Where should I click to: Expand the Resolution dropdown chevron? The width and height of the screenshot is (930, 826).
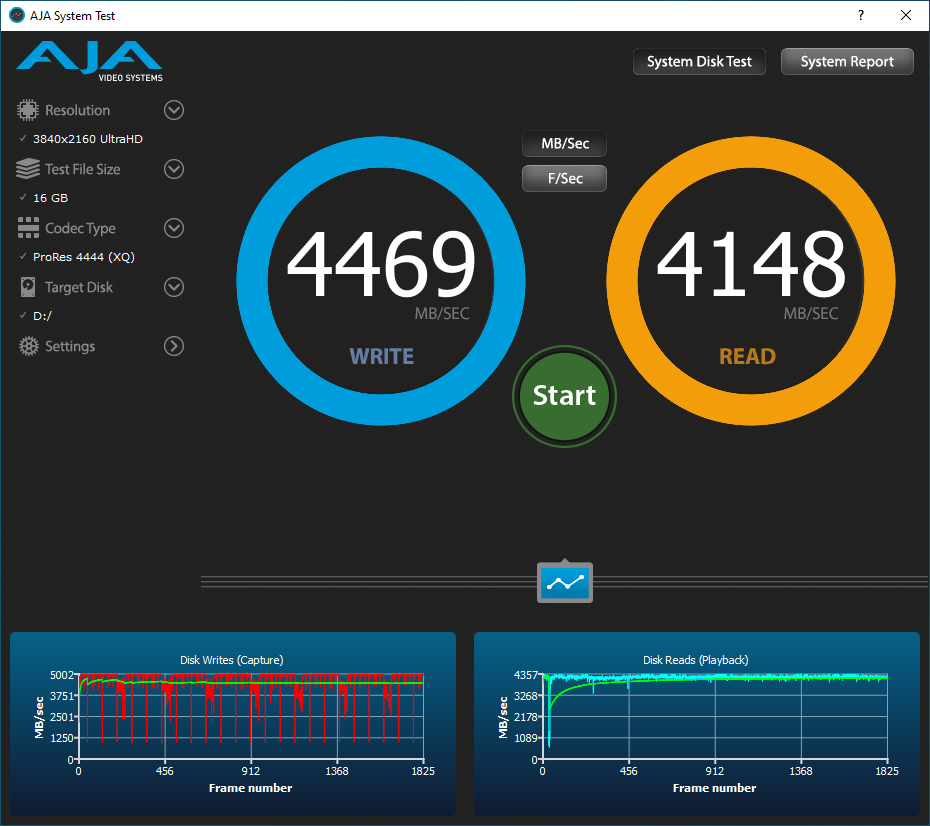pyautogui.click(x=173, y=110)
